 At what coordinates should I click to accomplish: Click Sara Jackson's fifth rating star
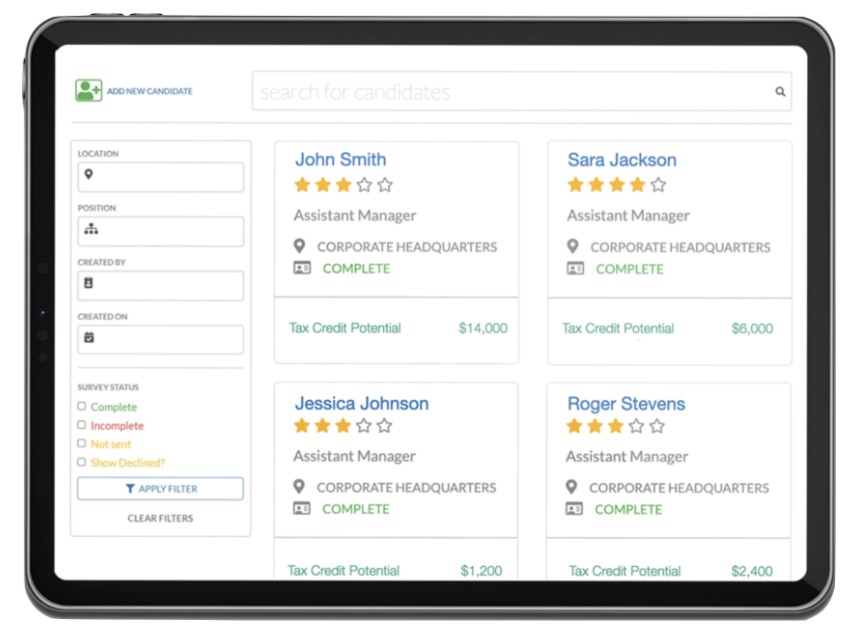click(658, 185)
